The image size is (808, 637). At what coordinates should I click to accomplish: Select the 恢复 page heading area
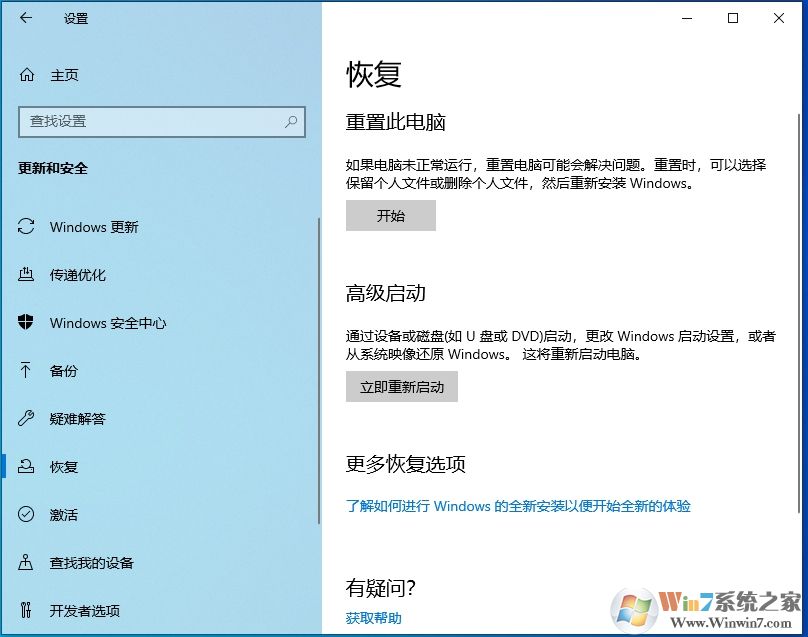375,74
